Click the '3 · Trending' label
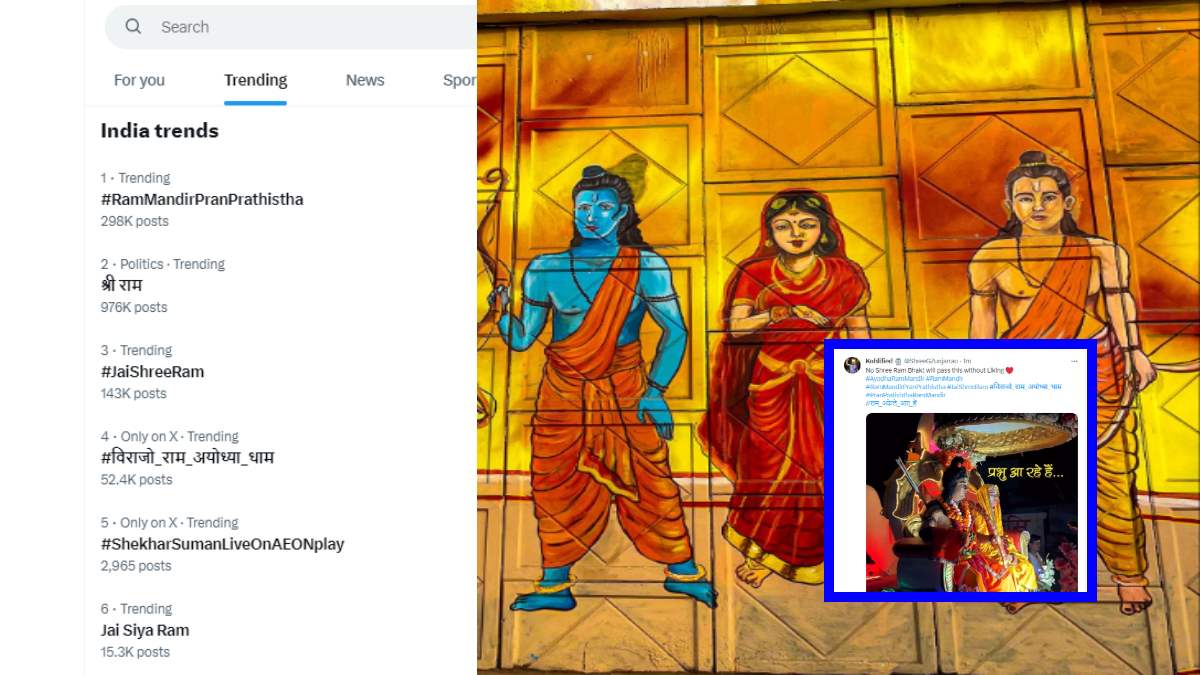1200x675 pixels. coord(136,350)
